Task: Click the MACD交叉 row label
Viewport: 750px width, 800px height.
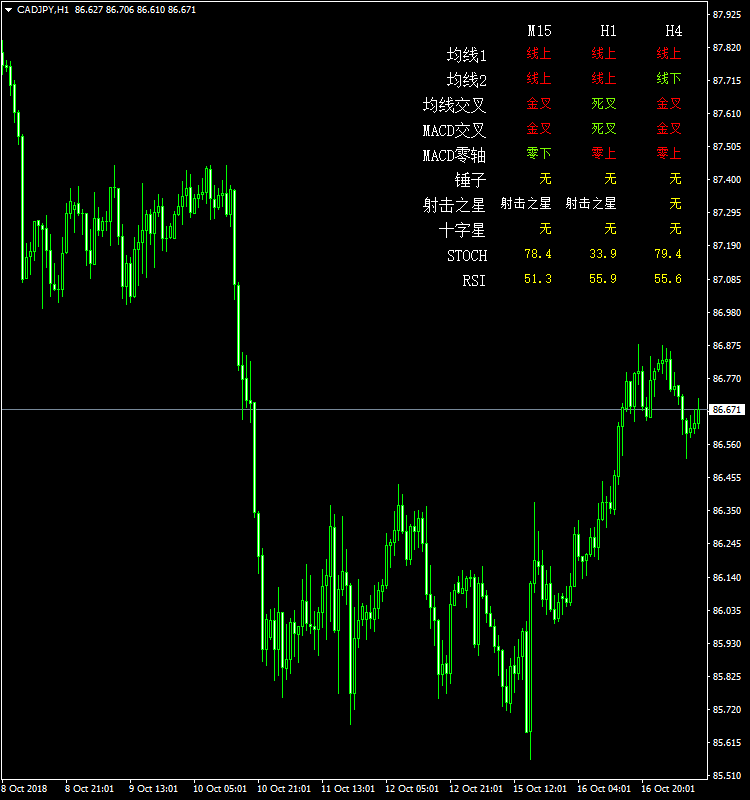Action: coord(454,130)
